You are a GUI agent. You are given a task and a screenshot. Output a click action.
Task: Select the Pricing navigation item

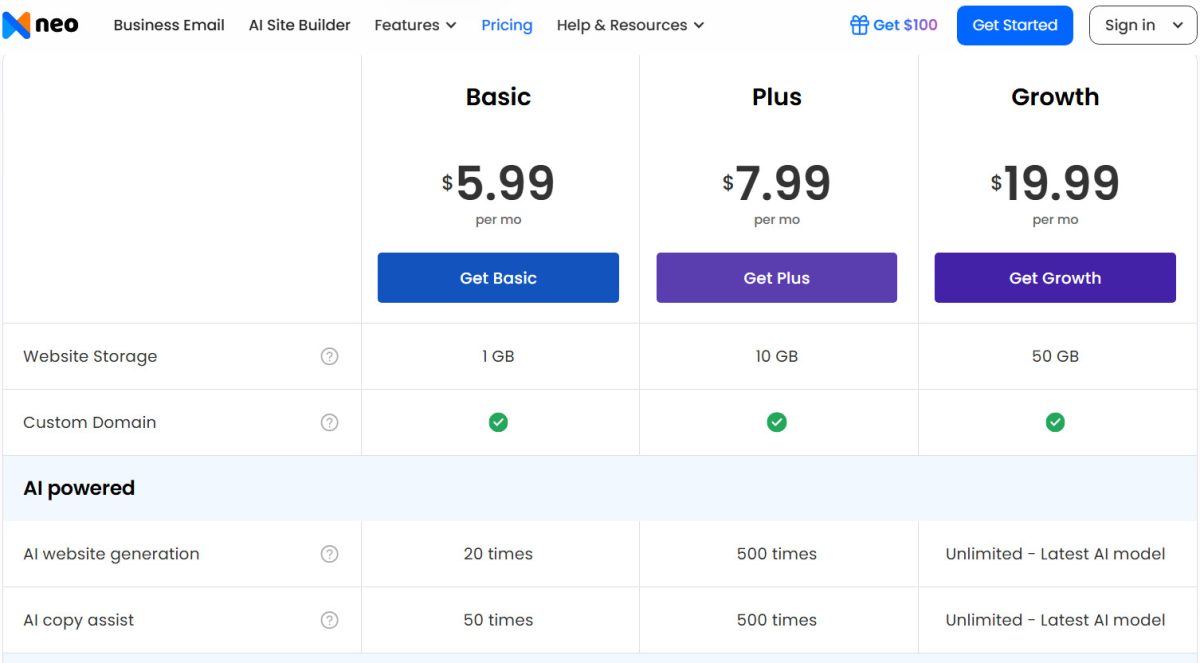point(507,25)
